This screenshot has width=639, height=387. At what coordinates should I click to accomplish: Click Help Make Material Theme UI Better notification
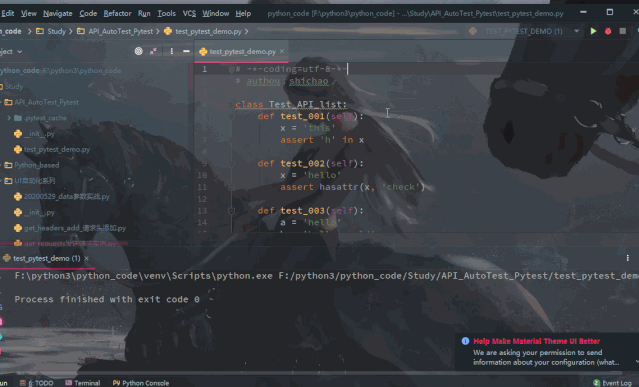coord(536,341)
